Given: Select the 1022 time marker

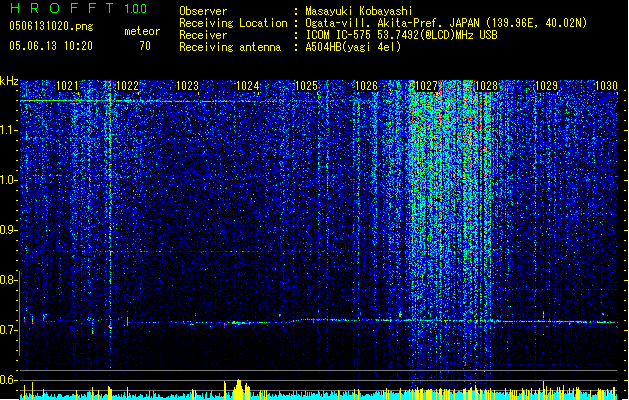Looking at the screenshot, I should tap(127, 86).
